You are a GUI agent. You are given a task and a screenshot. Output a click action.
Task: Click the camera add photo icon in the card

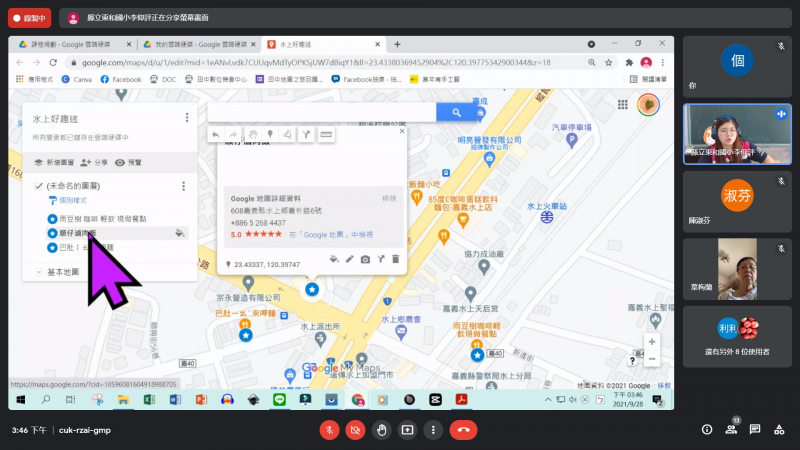(x=365, y=259)
